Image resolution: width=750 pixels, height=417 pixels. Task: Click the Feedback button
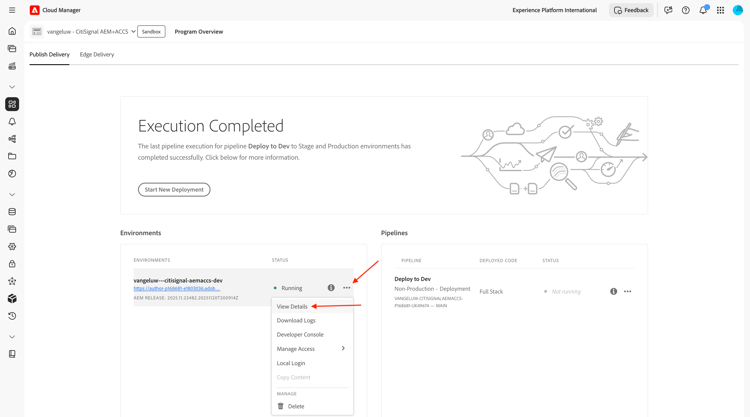click(631, 10)
